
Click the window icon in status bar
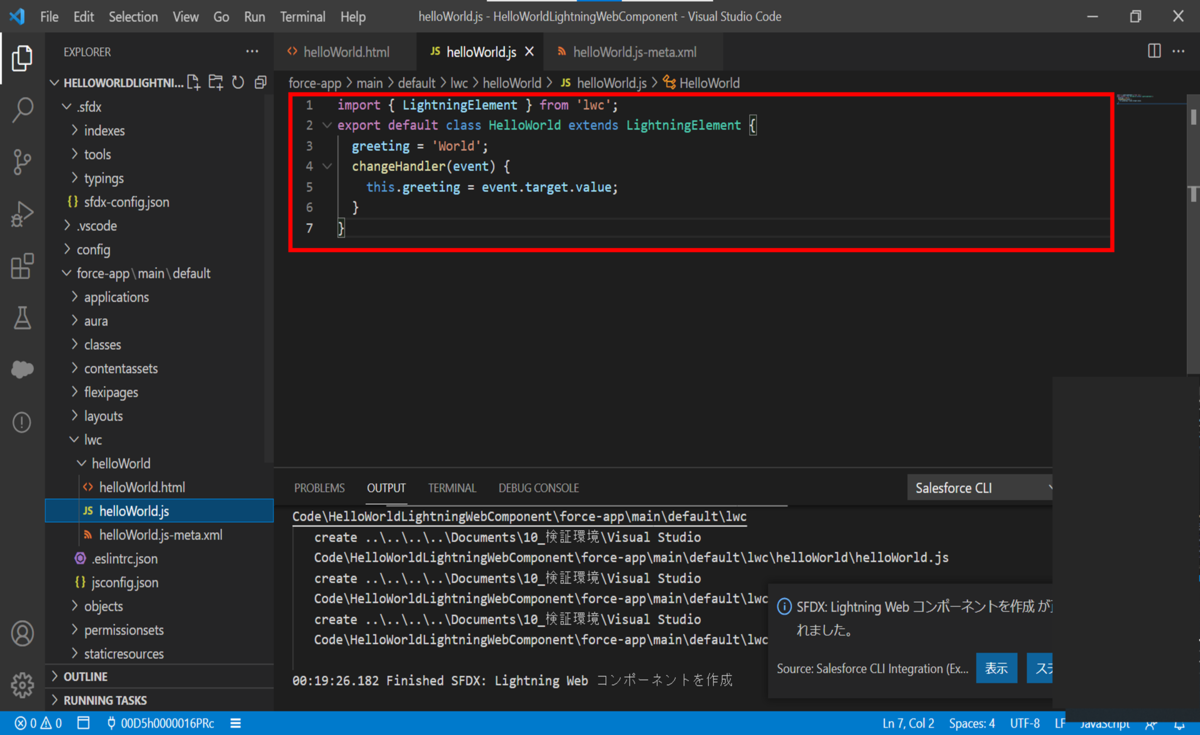pos(84,723)
